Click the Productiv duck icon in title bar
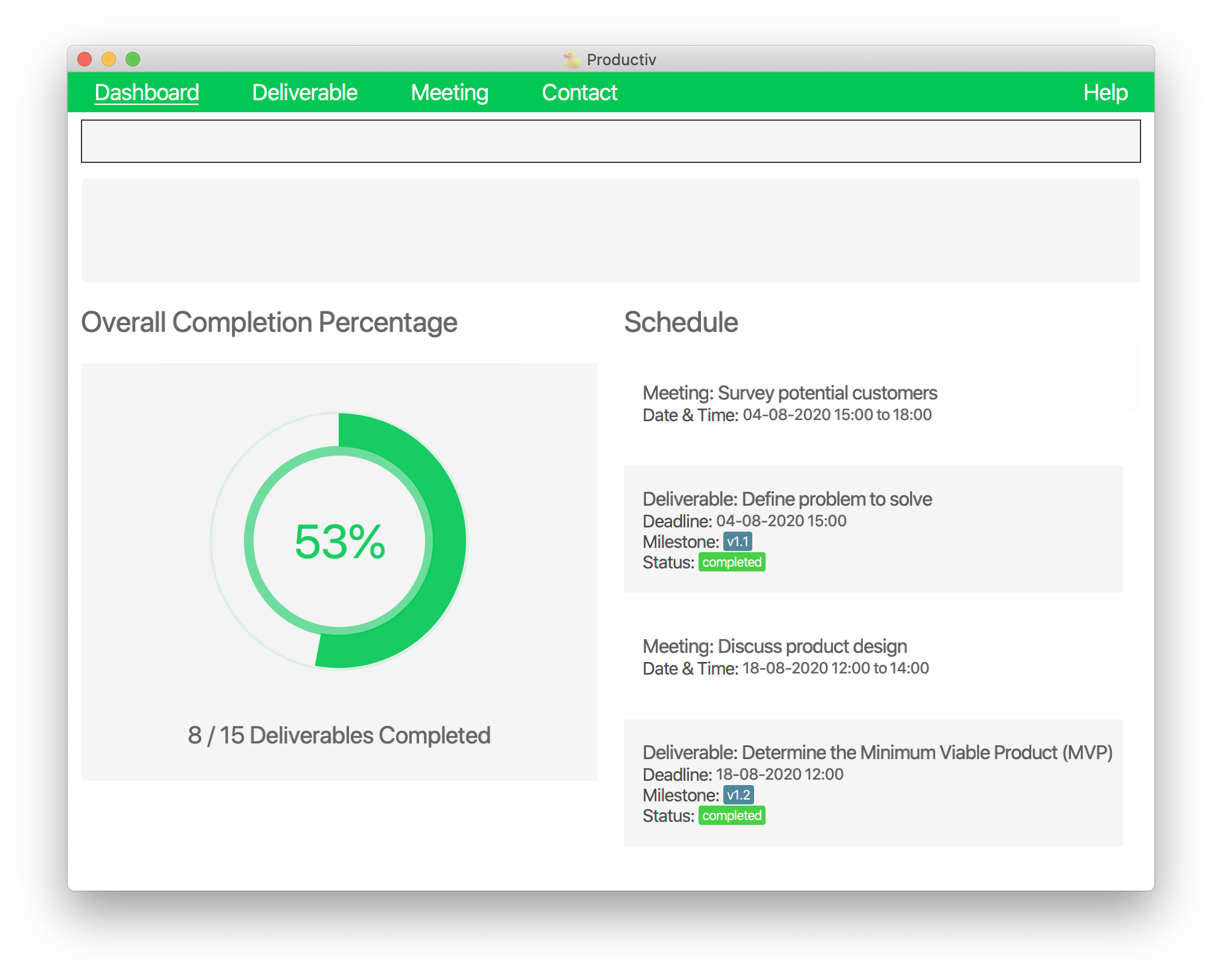 tap(571, 59)
